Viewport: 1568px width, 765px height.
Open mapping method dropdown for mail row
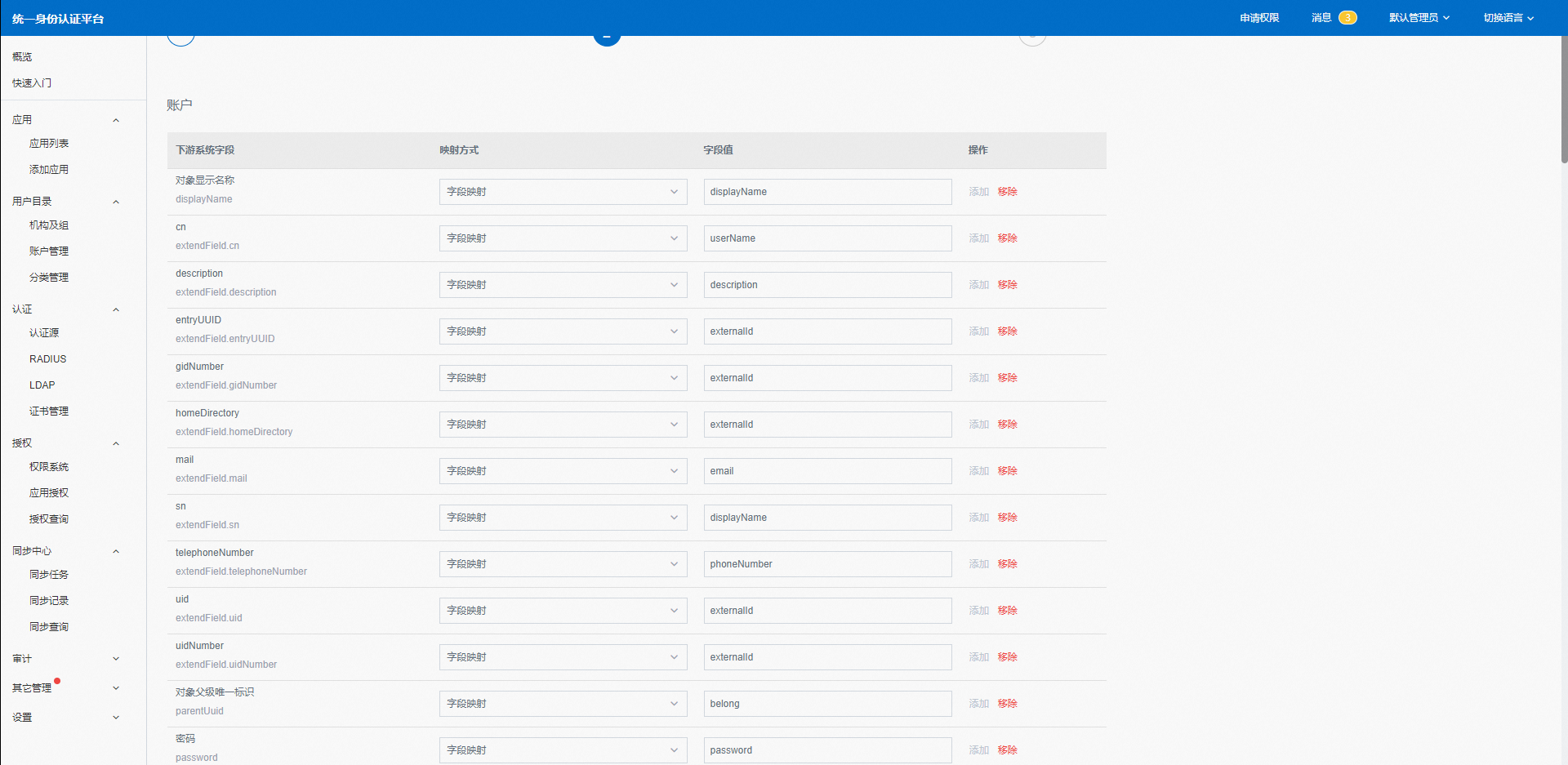click(563, 471)
